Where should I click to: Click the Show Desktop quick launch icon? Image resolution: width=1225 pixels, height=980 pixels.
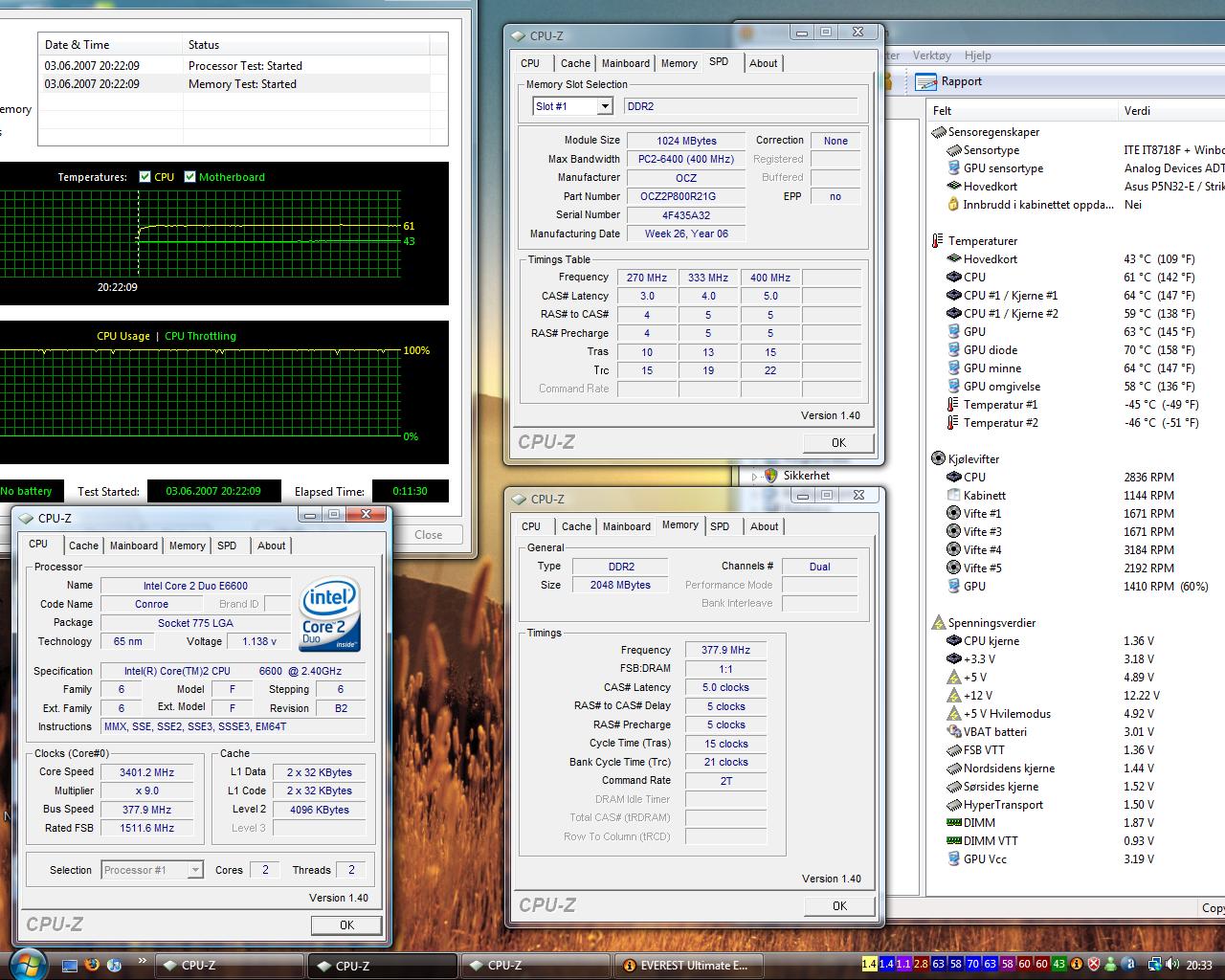tap(70, 965)
